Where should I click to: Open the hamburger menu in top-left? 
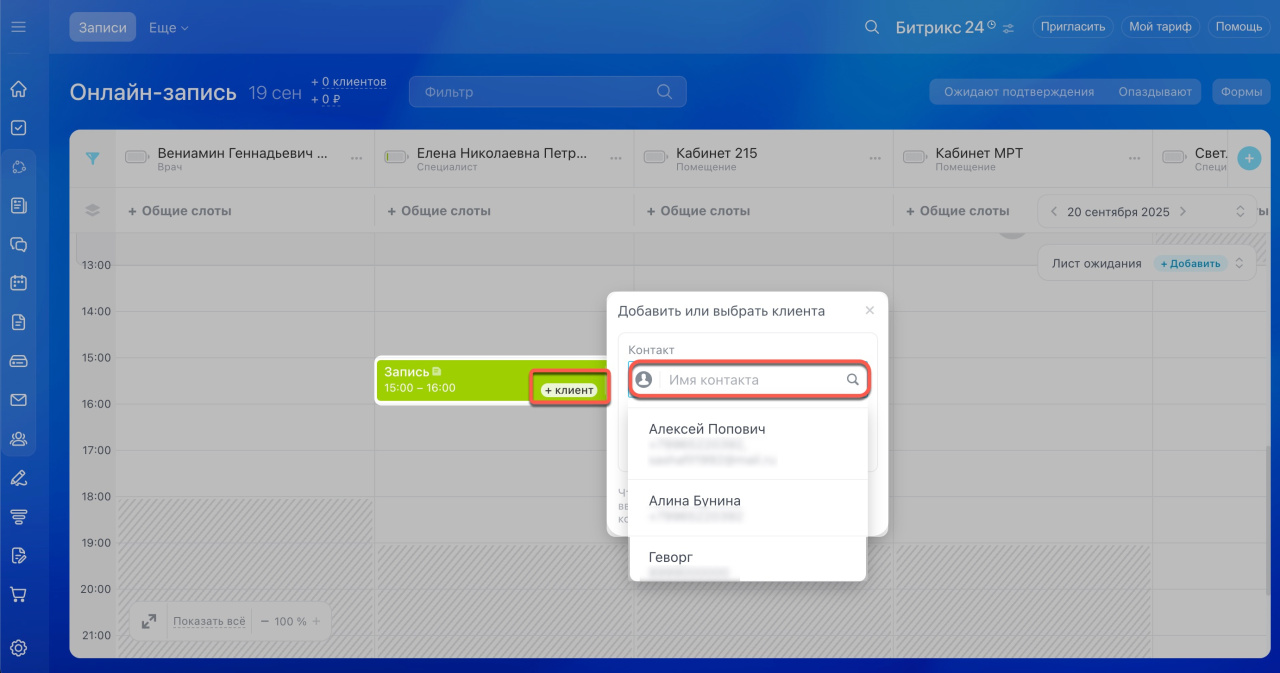18,27
